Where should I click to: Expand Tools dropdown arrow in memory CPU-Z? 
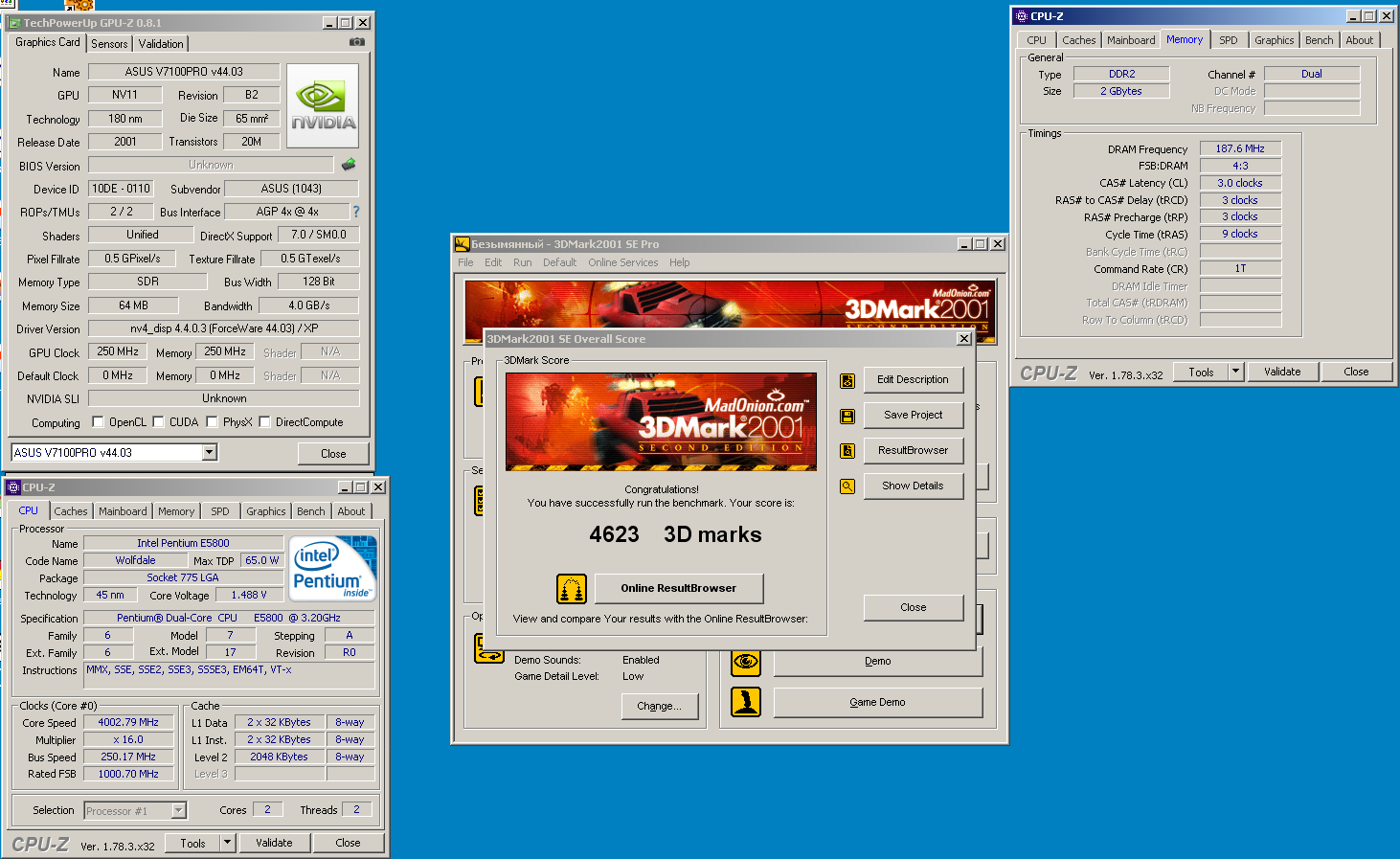[1236, 373]
